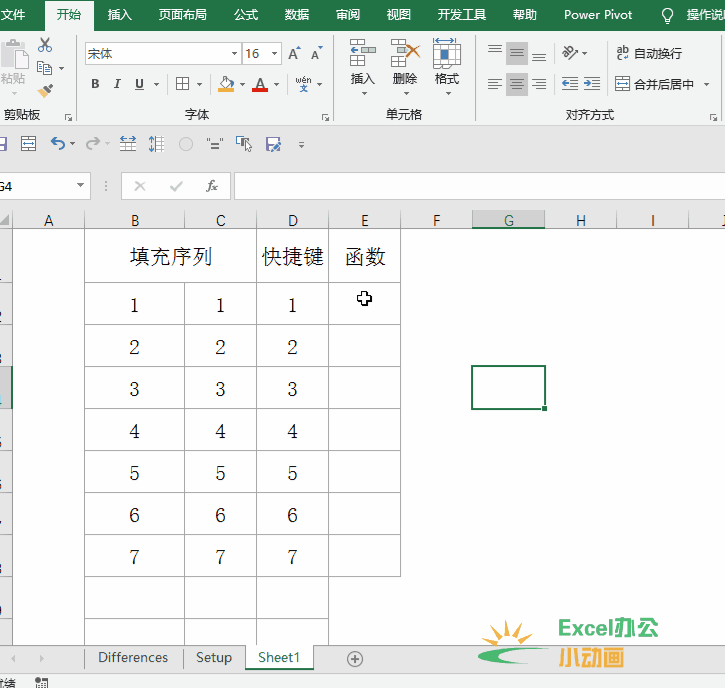The width and height of the screenshot is (725, 688).
Task: Expand border options arrow
Action: (x=199, y=84)
